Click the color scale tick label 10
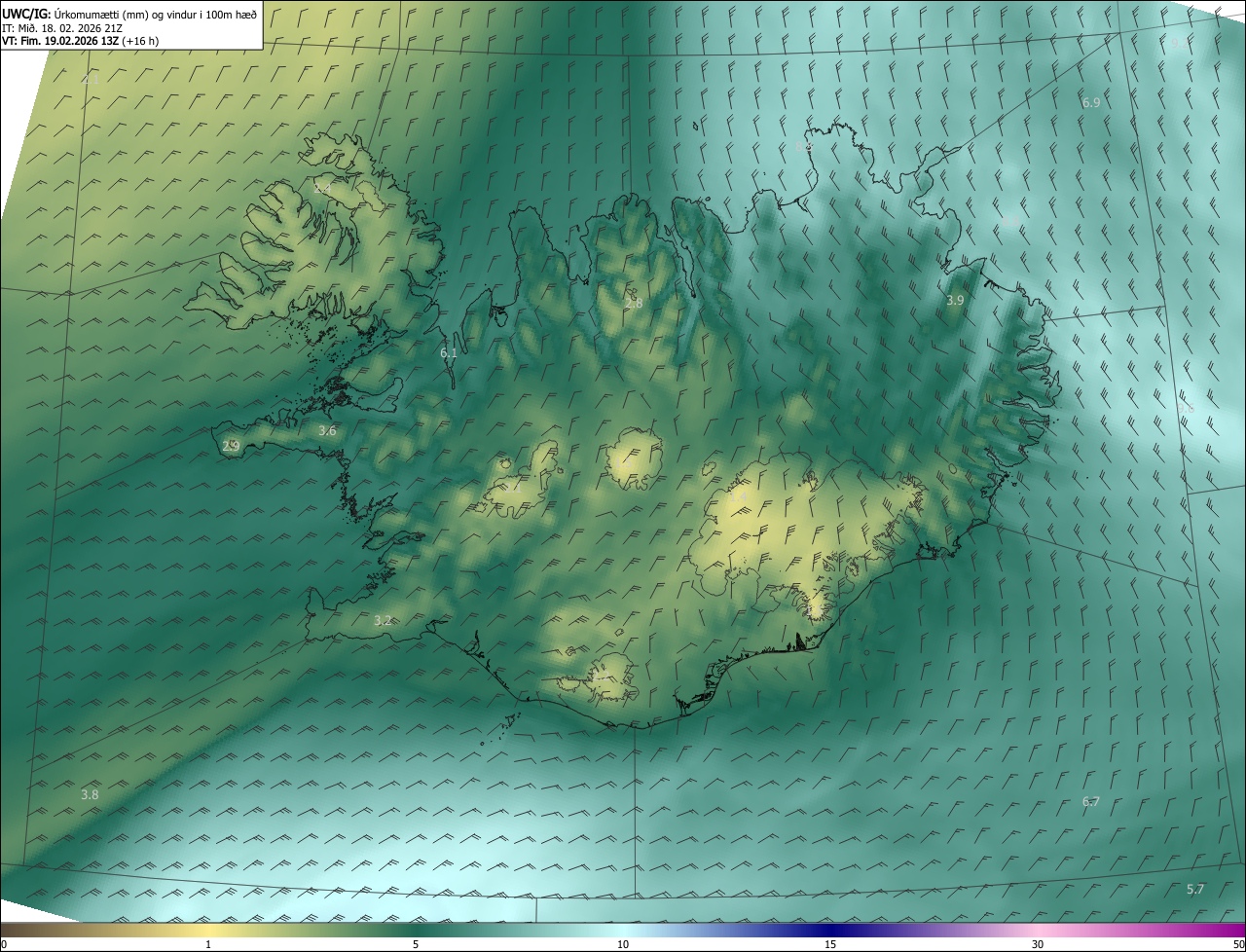The width and height of the screenshot is (1246, 952). click(623, 944)
